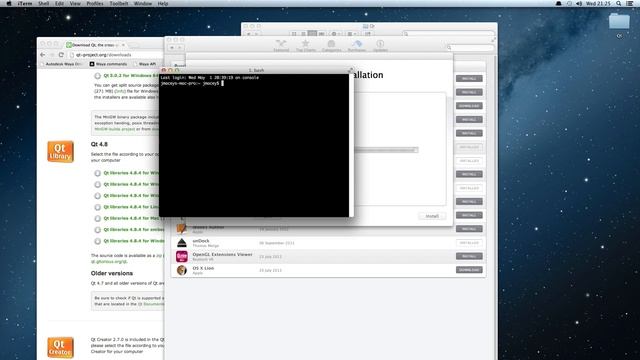Click the Chrome back arrow

click(43, 55)
